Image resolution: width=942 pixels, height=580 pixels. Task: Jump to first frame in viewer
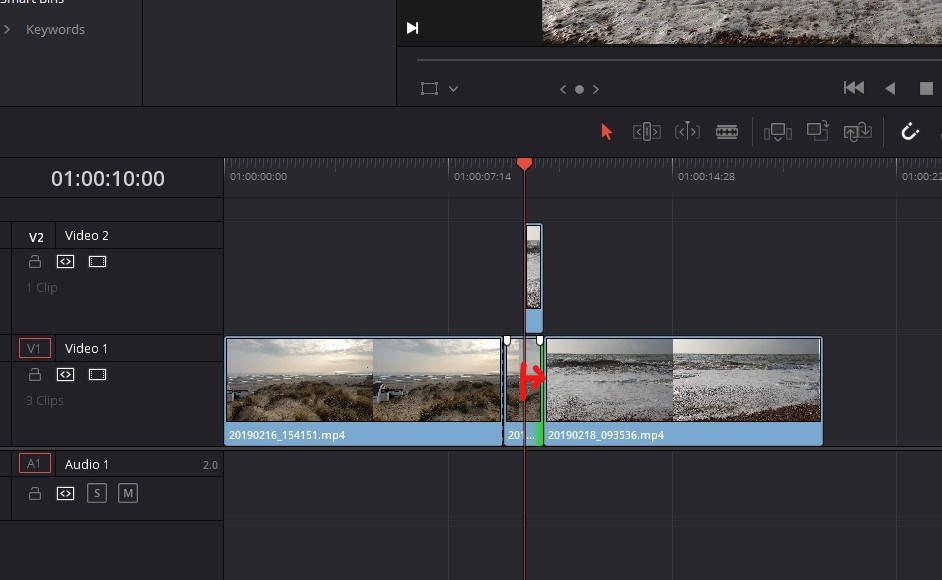click(x=854, y=88)
